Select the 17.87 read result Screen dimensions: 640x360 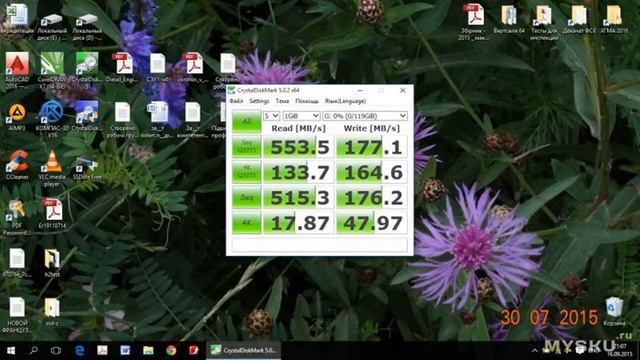tap(299, 223)
